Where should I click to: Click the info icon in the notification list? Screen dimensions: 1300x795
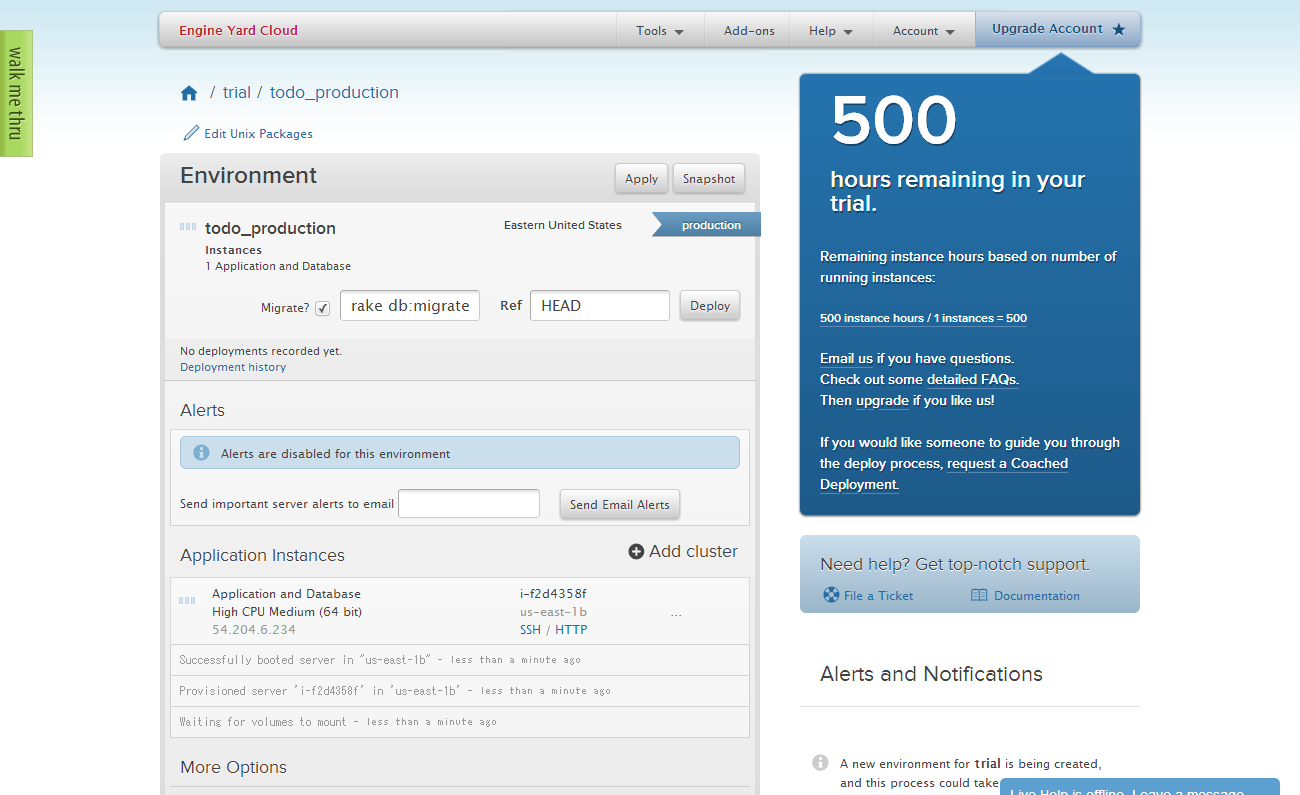coord(820,763)
